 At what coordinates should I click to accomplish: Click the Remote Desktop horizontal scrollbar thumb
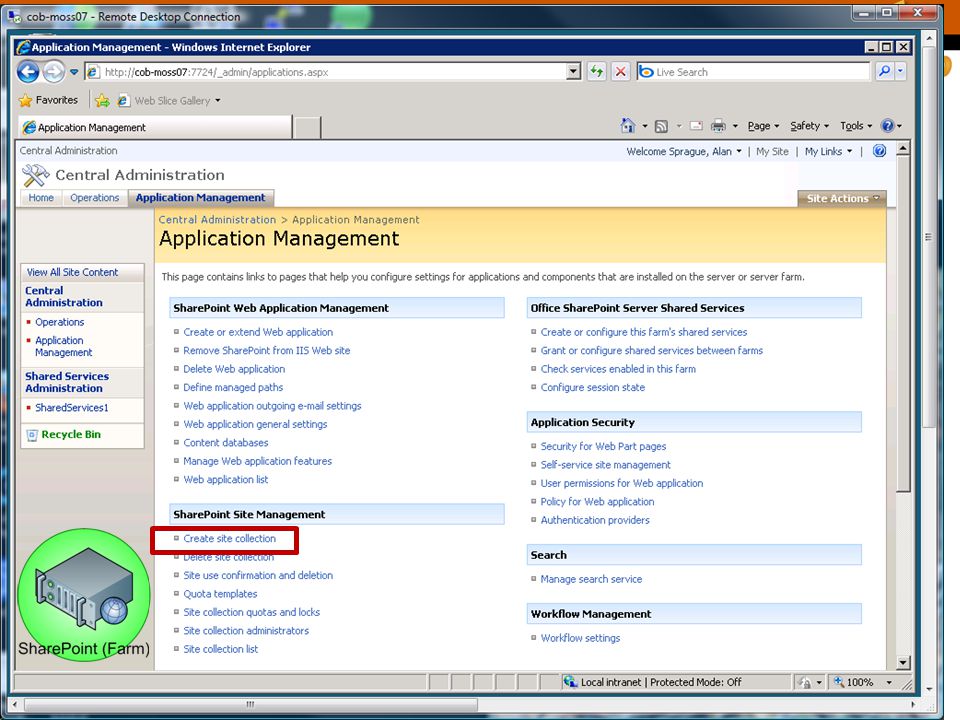[250, 705]
